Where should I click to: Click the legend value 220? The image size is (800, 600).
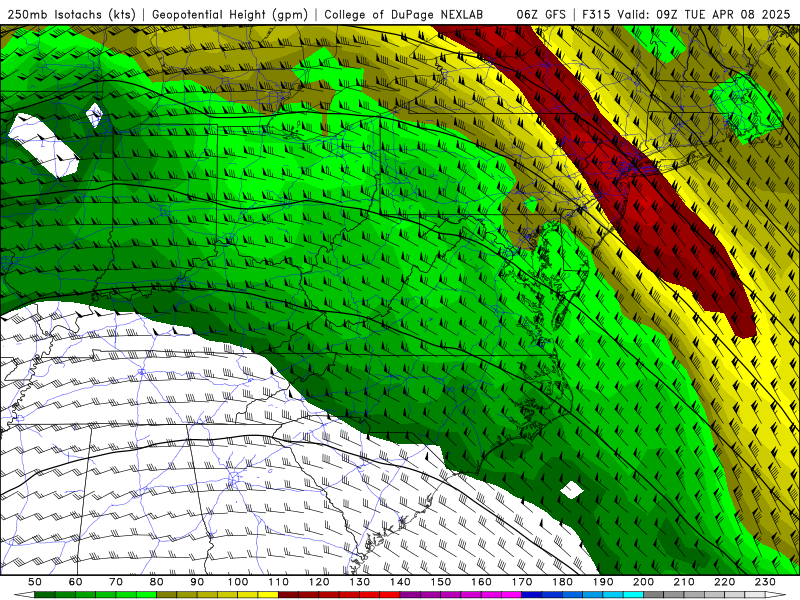pyautogui.click(x=724, y=582)
